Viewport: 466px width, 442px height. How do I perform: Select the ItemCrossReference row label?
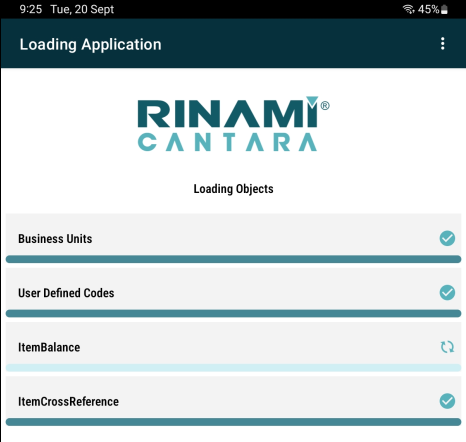pyautogui.click(x=68, y=402)
